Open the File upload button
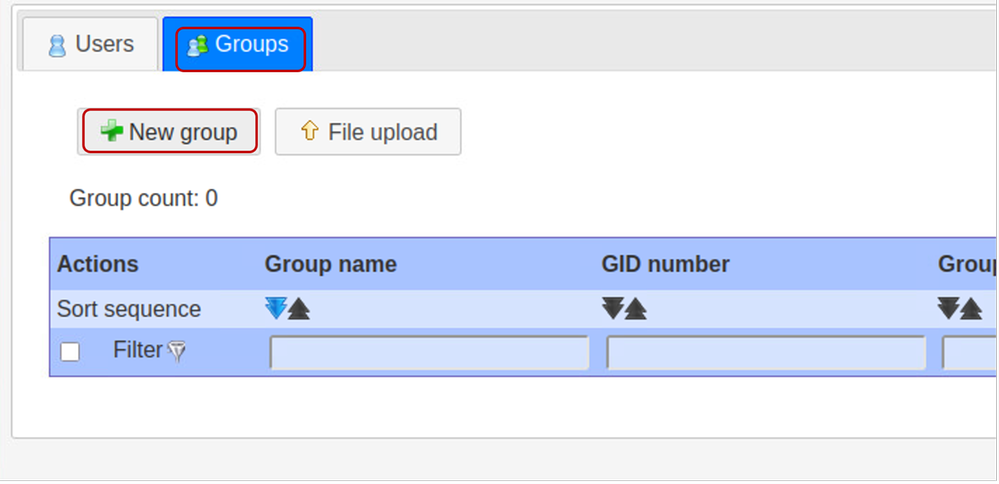 click(x=368, y=132)
